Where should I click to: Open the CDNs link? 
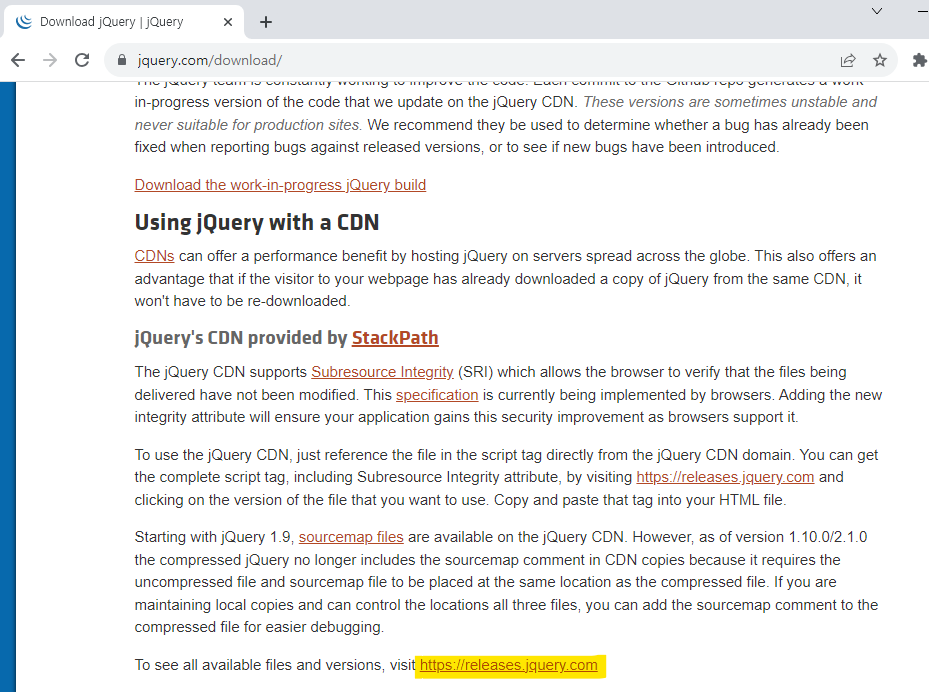tap(154, 256)
